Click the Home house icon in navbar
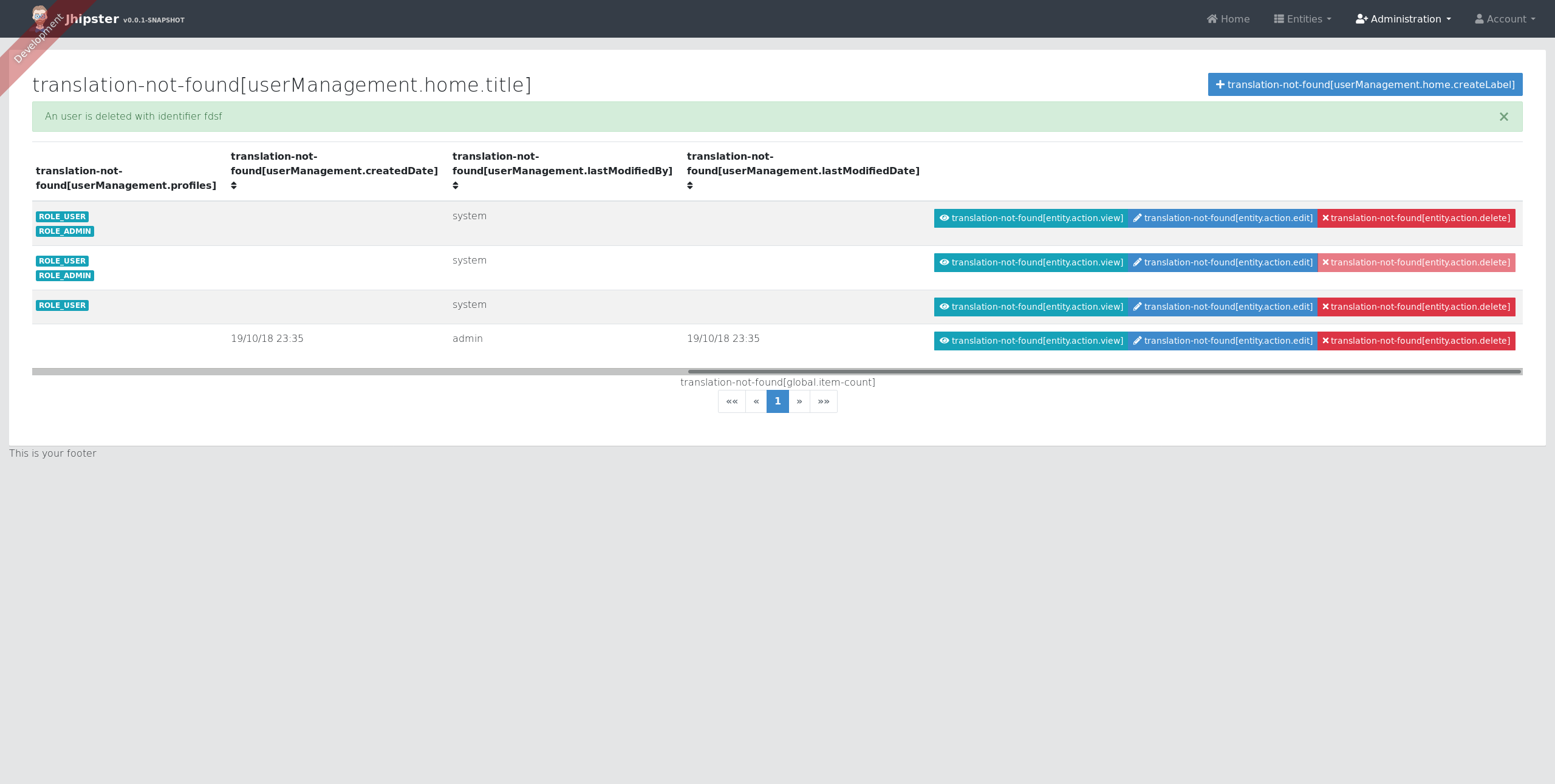 1212,19
